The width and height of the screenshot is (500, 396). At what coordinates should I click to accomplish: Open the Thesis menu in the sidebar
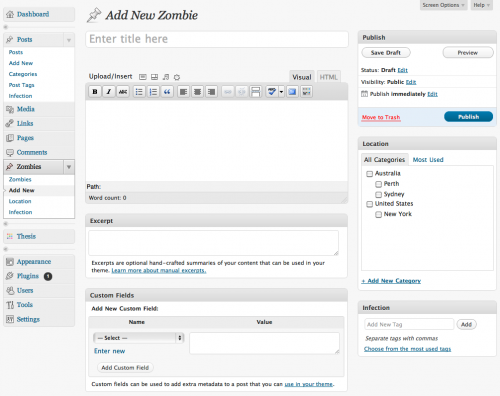point(26,236)
